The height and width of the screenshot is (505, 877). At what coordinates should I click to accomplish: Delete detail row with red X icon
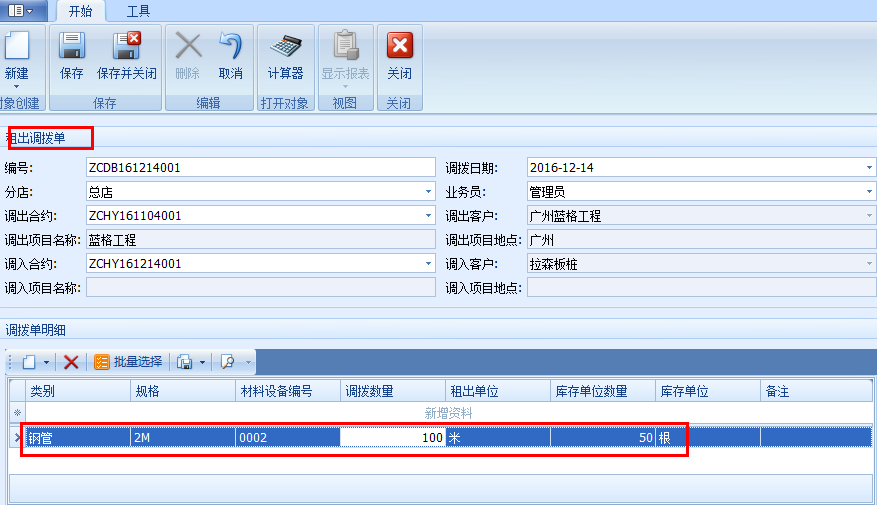(x=71, y=362)
